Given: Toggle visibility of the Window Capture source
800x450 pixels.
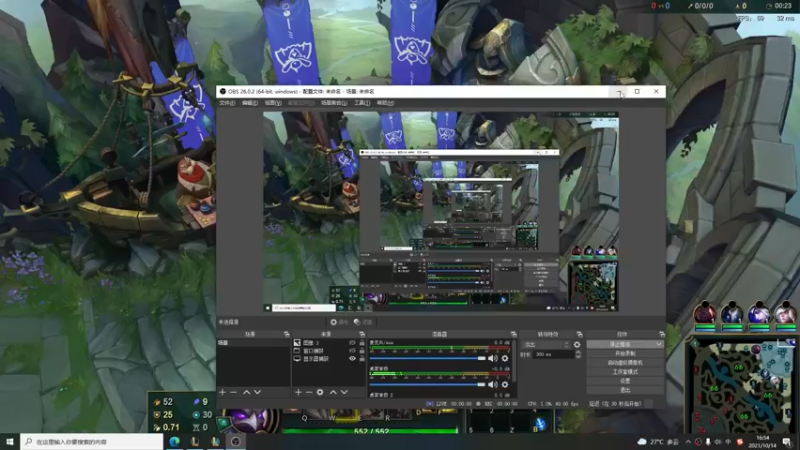Looking at the screenshot, I should (x=352, y=351).
